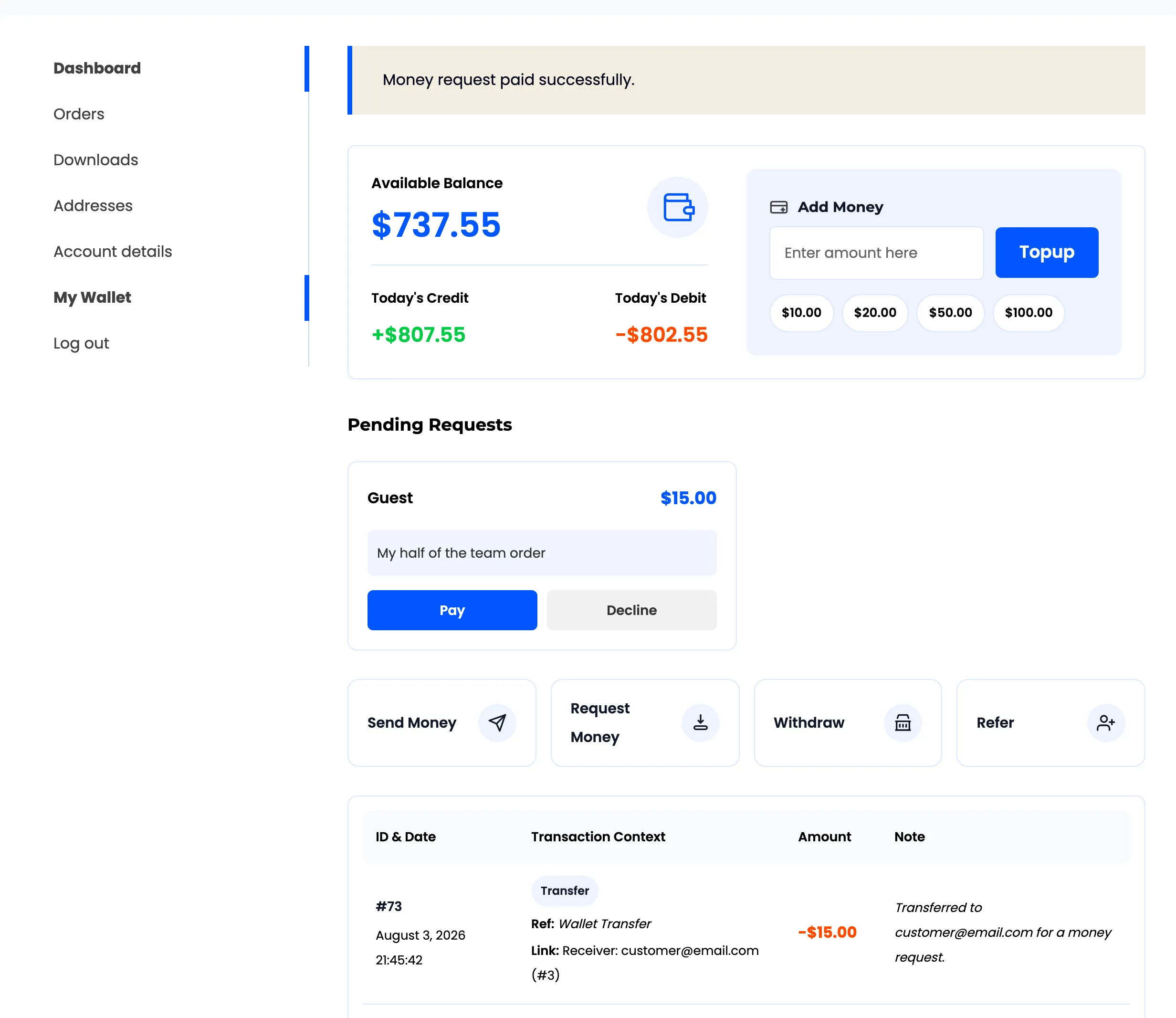Open Account details in the sidebar
Image resolution: width=1176 pixels, height=1018 pixels.
click(x=113, y=252)
